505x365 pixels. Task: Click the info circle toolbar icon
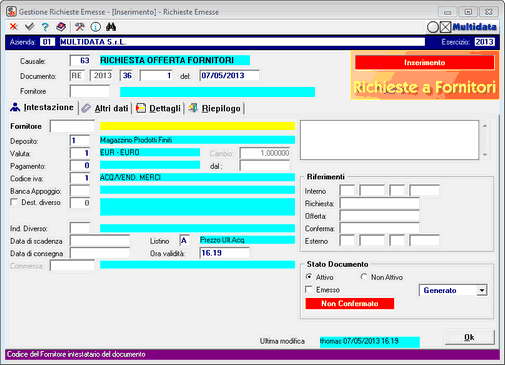96,27
